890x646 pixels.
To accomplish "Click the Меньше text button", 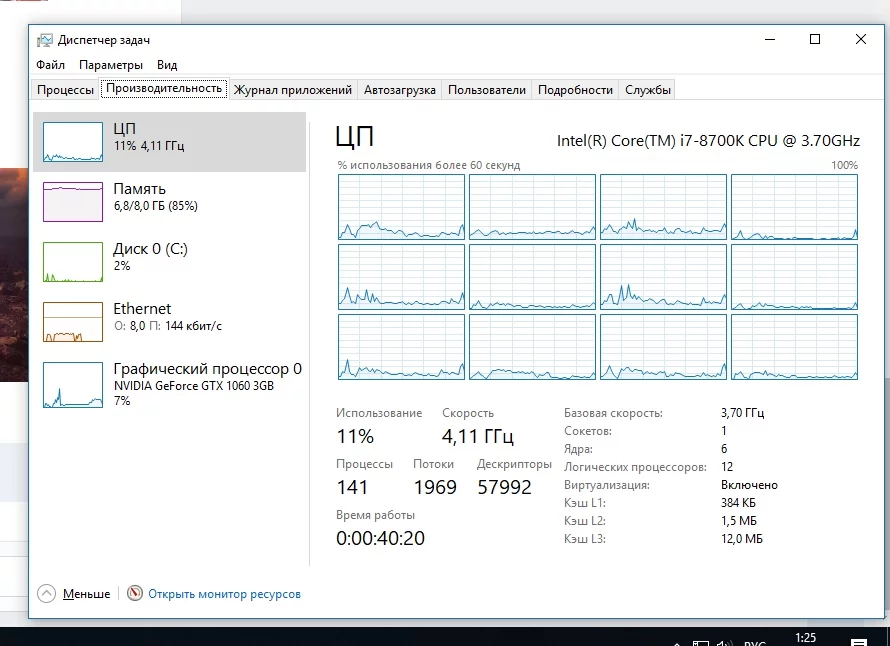I will pos(86,594).
